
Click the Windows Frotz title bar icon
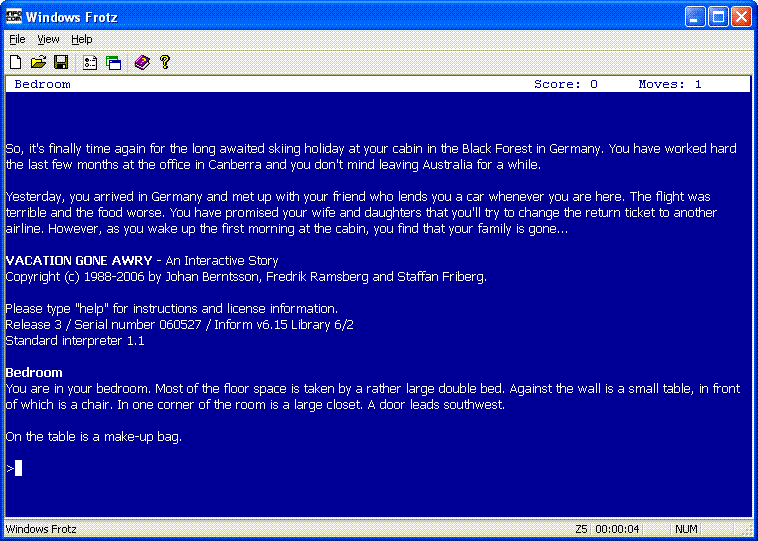[x=14, y=17]
